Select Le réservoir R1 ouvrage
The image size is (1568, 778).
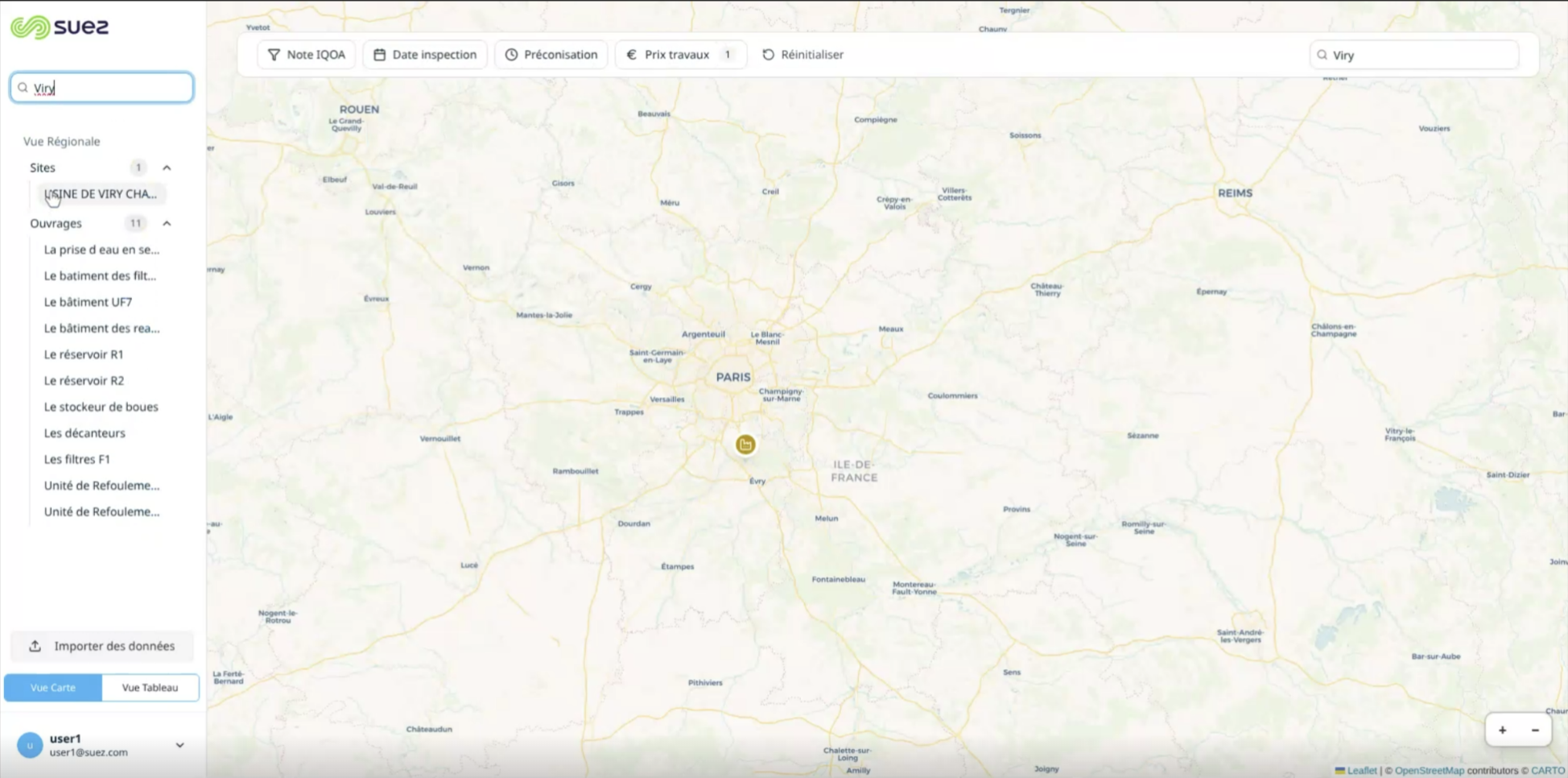click(84, 354)
